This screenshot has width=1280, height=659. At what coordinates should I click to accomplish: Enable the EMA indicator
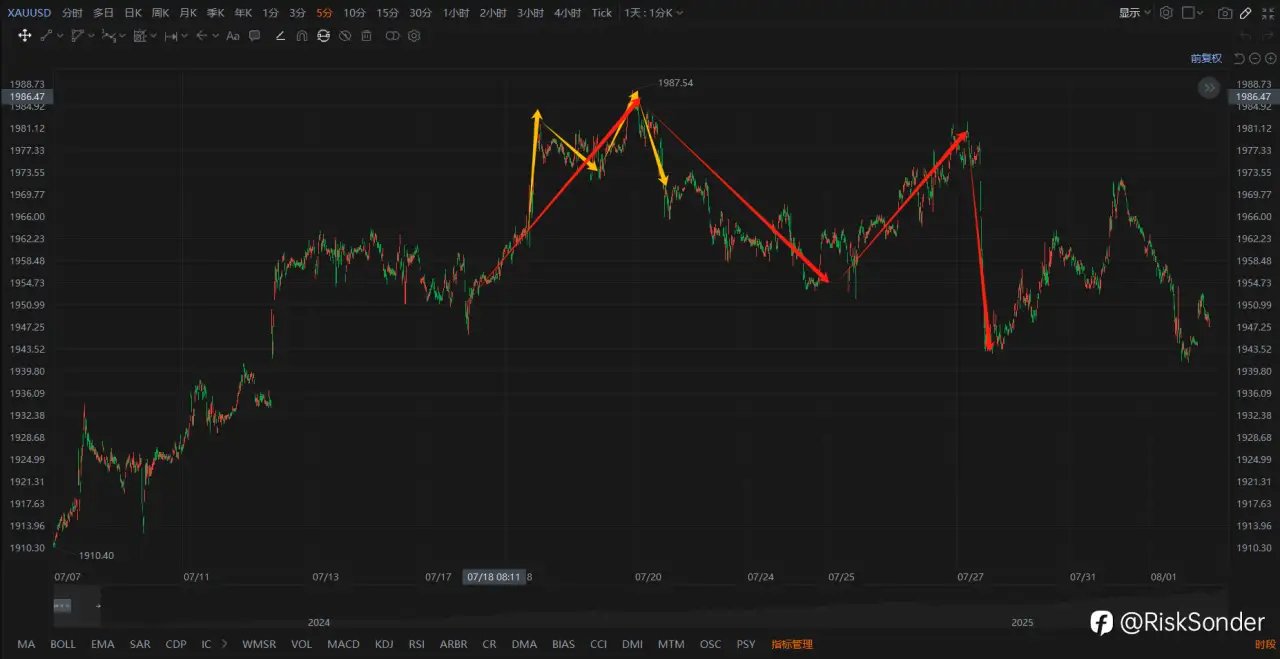pos(103,644)
